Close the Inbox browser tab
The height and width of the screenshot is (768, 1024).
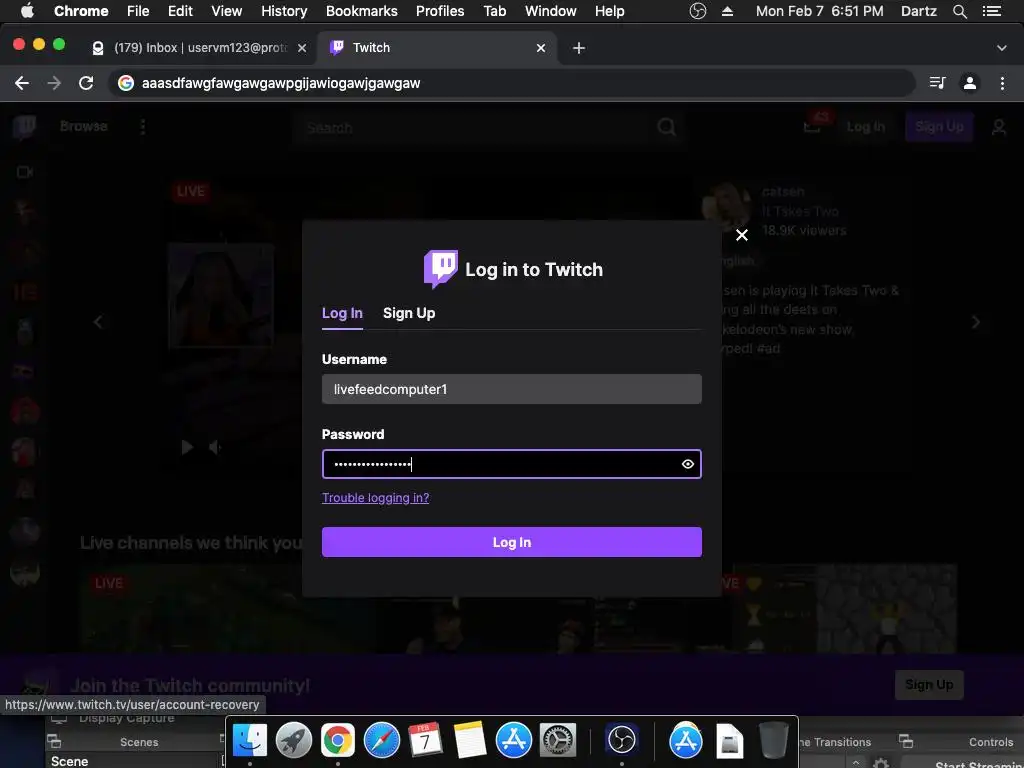[302, 48]
